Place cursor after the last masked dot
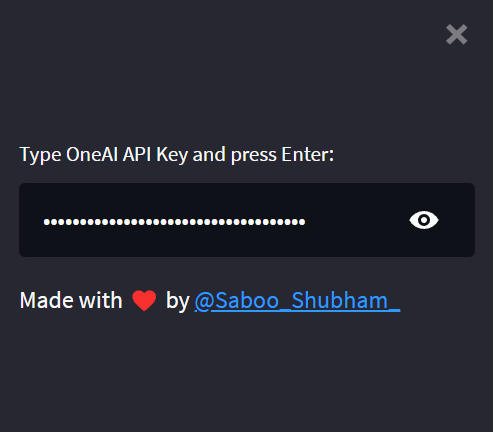493x432 pixels. click(x=306, y=222)
